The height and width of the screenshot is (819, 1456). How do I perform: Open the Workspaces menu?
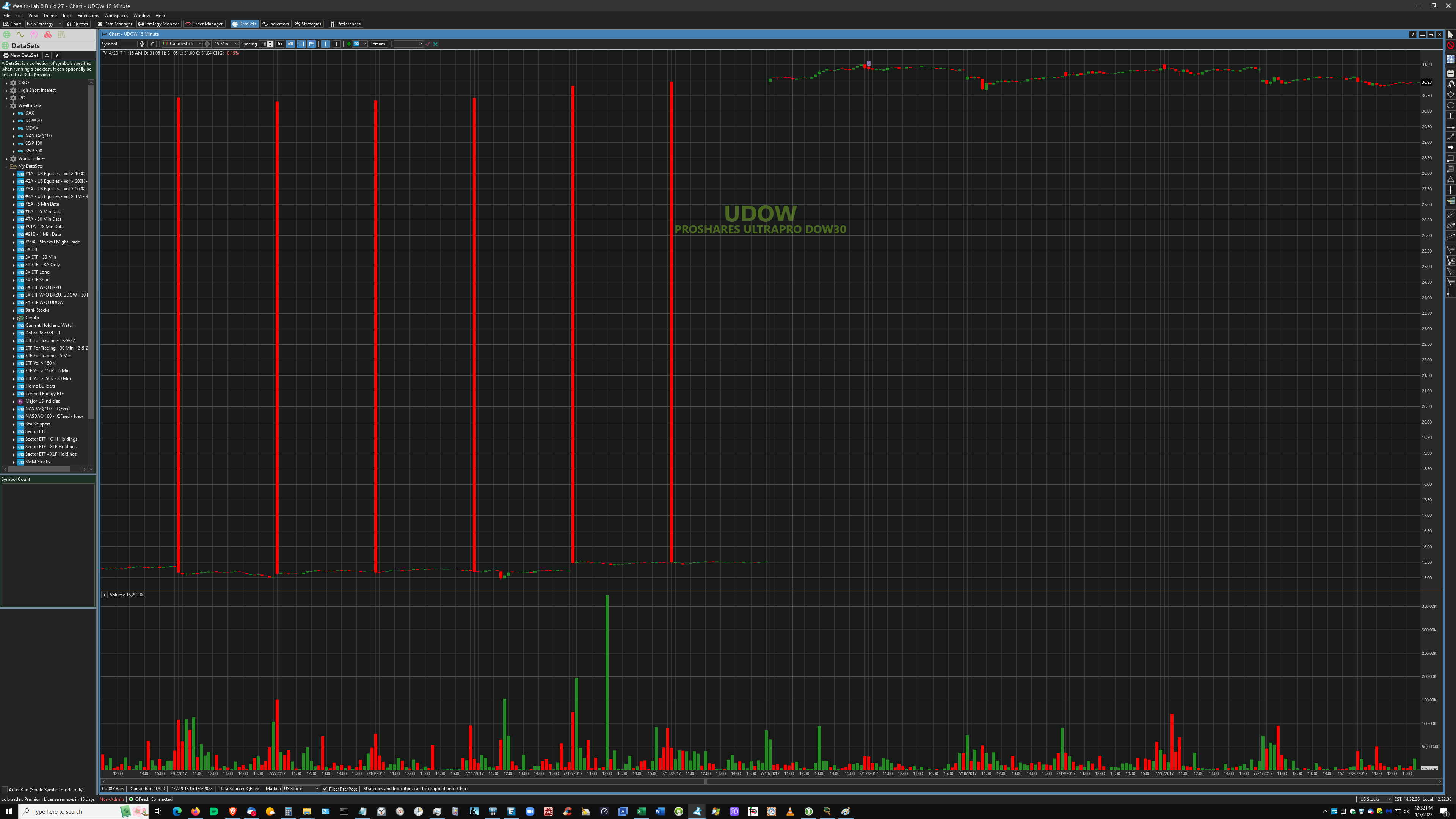[116, 15]
